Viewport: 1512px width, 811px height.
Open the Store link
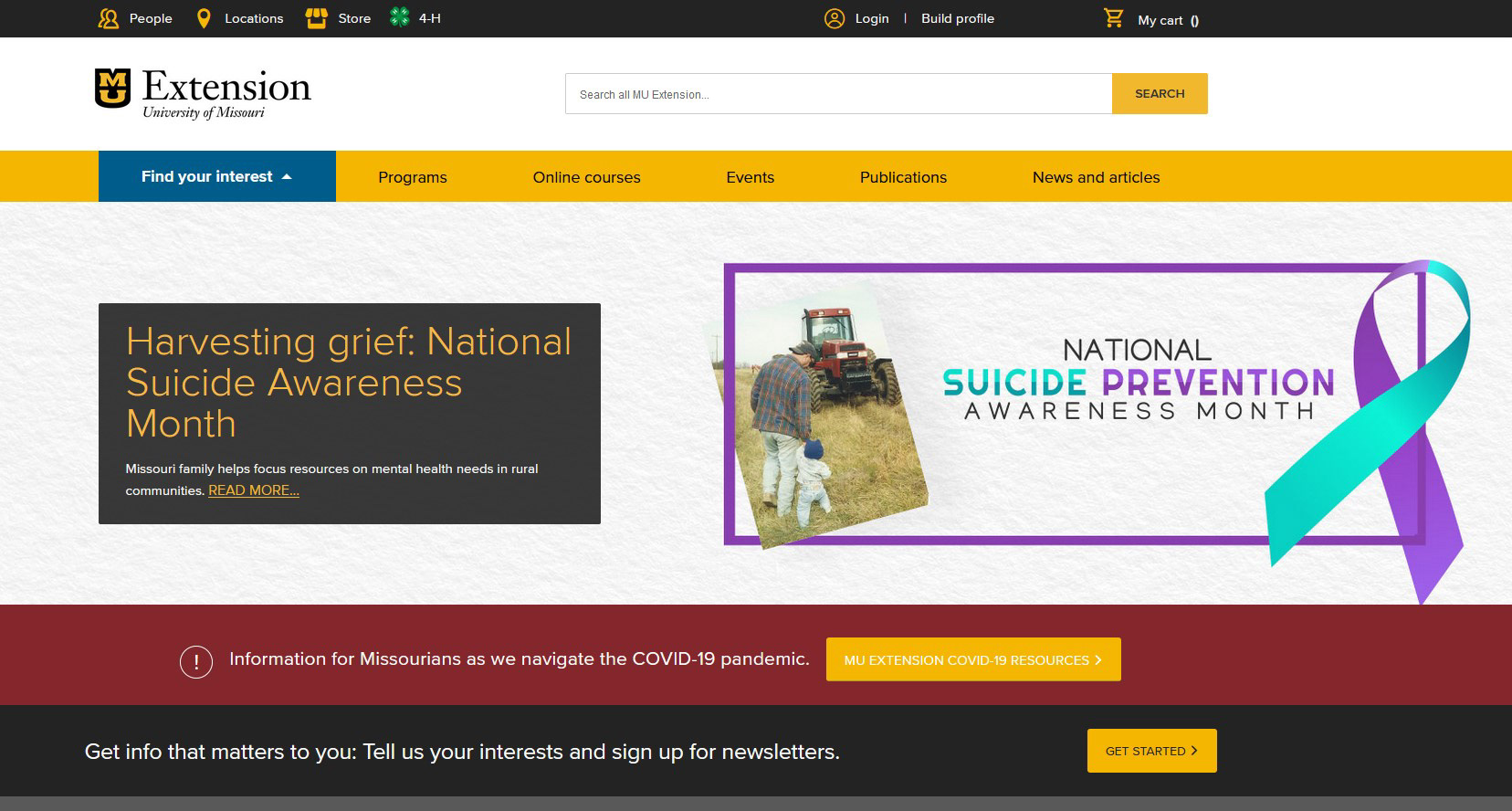pyautogui.click(x=354, y=18)
